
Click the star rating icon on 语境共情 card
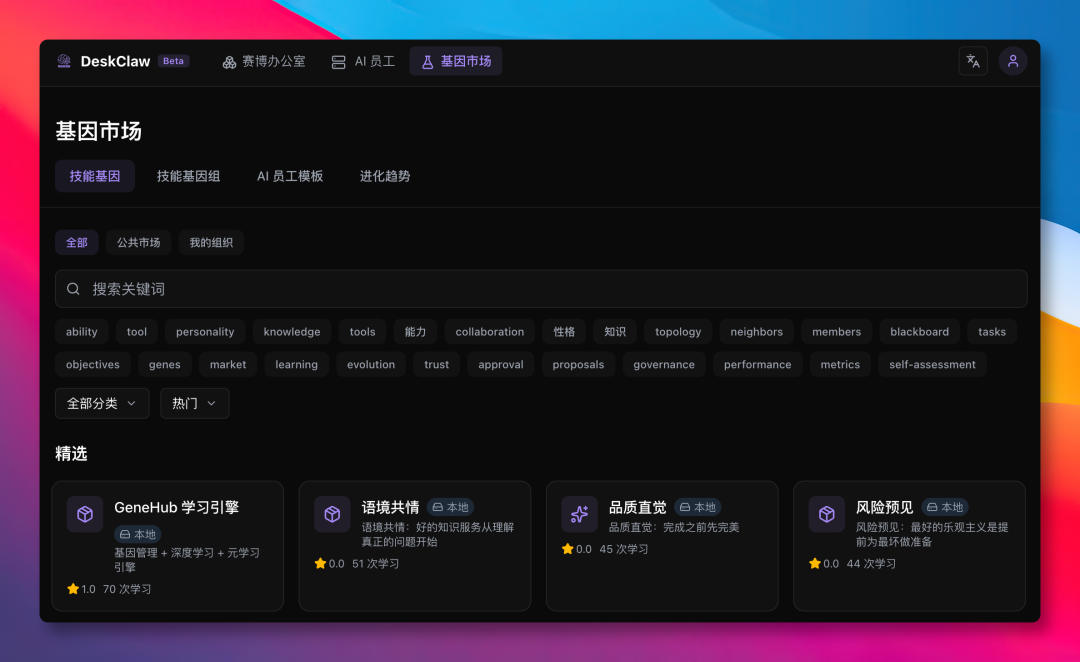(x=320, y=563)
